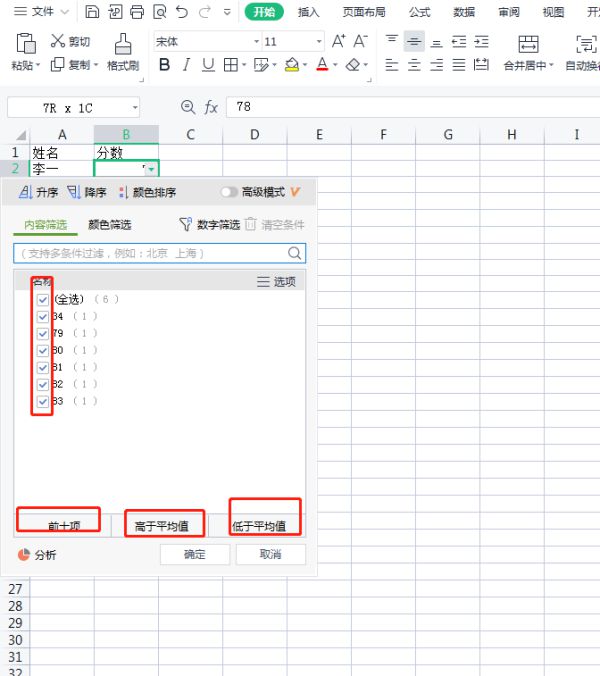
Task: Open the 插入 ribbon tab
Action: point(309,12)
